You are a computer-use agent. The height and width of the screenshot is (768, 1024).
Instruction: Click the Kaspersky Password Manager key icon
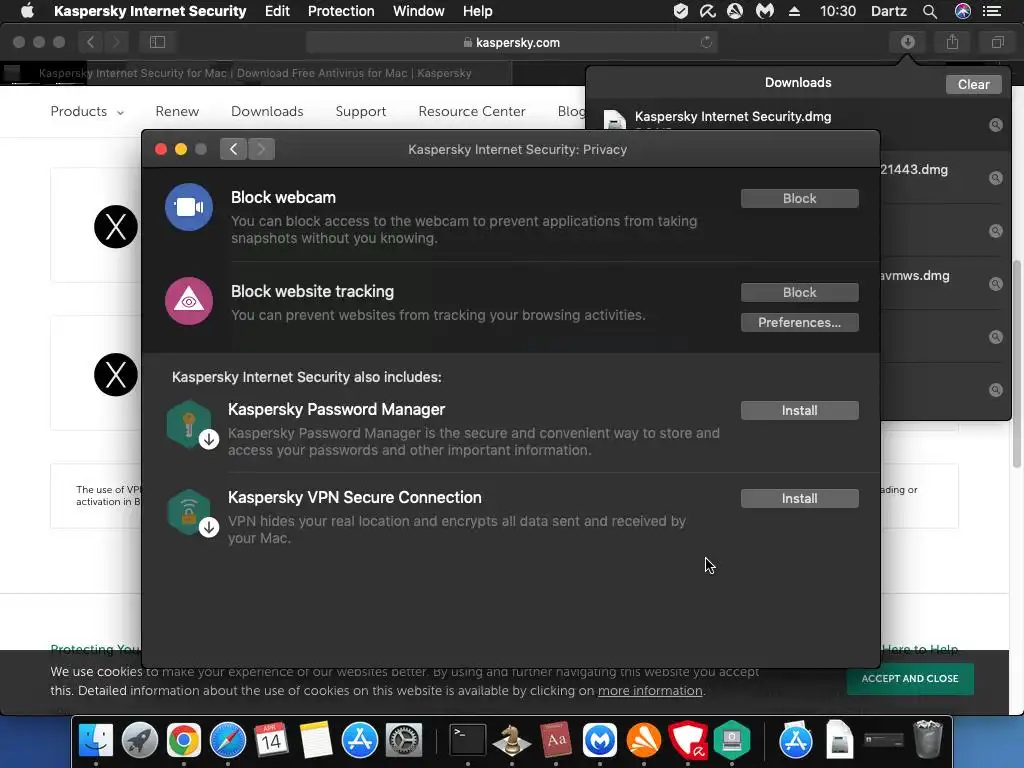point(190,423)
